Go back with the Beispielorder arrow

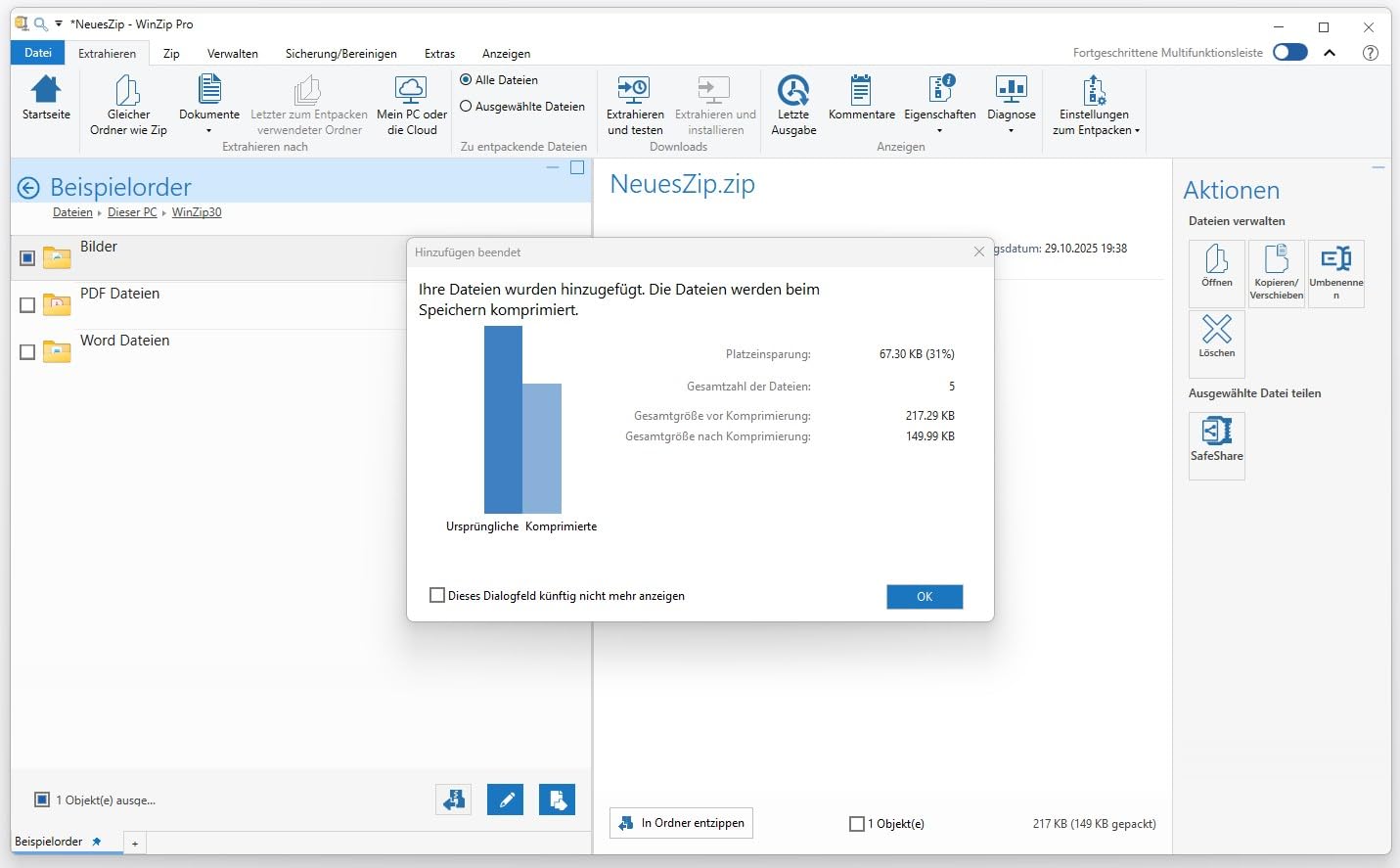tap(28, 188)
